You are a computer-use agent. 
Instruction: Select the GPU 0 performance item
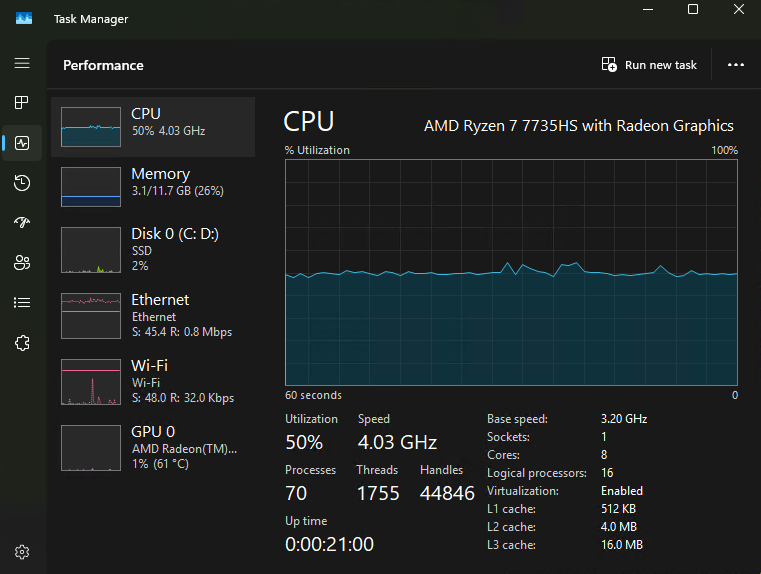click(153, 447)
